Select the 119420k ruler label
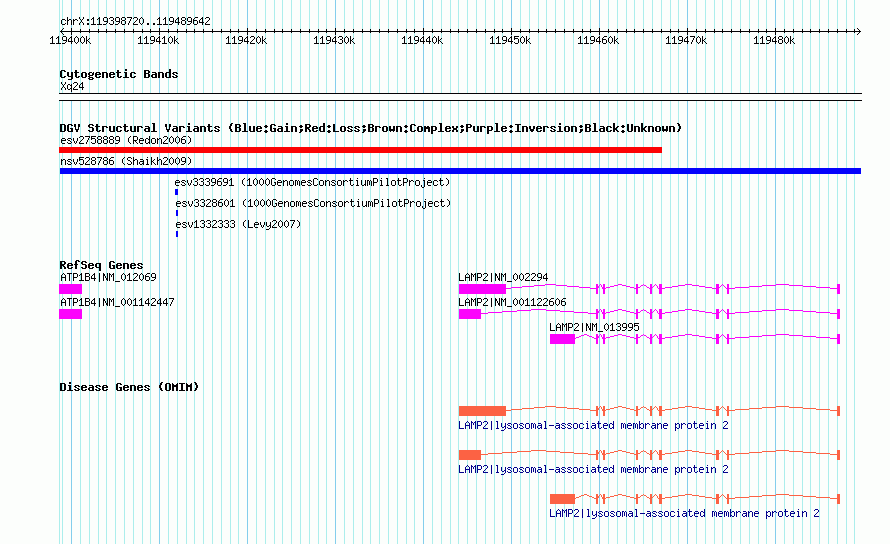Image resolution: width=890 pixels, height=544 pixels. click(246, 40)
